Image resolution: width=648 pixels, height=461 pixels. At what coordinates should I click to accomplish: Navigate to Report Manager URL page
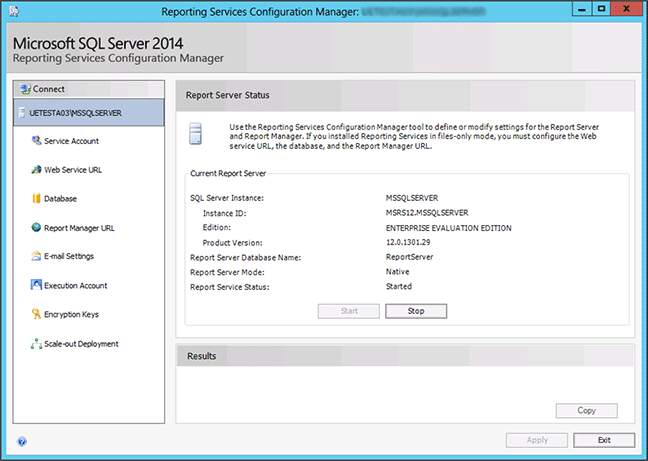pos(79,228)
